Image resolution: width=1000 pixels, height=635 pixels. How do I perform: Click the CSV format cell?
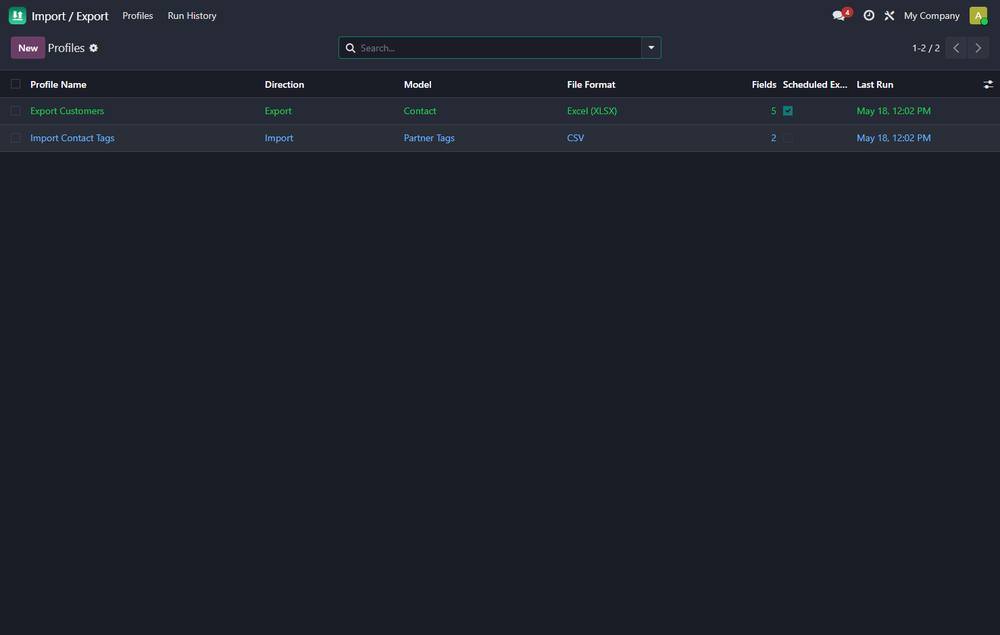tap(575, 138)
